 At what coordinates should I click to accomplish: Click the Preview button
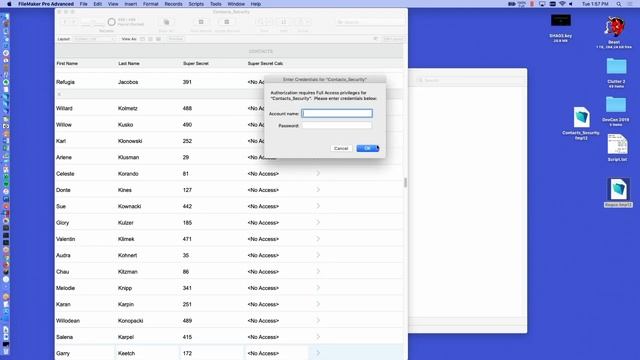pos(176,39)
